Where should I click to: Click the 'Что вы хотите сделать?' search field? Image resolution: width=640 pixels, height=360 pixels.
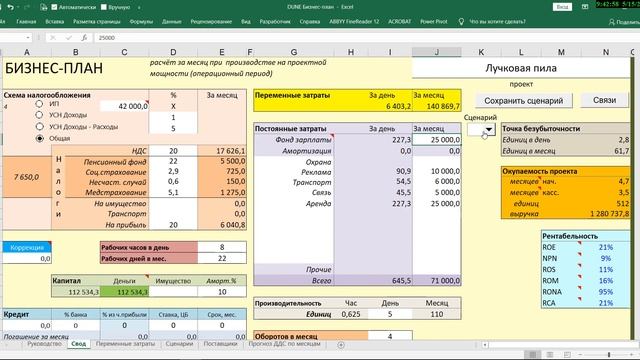[497, 22]
